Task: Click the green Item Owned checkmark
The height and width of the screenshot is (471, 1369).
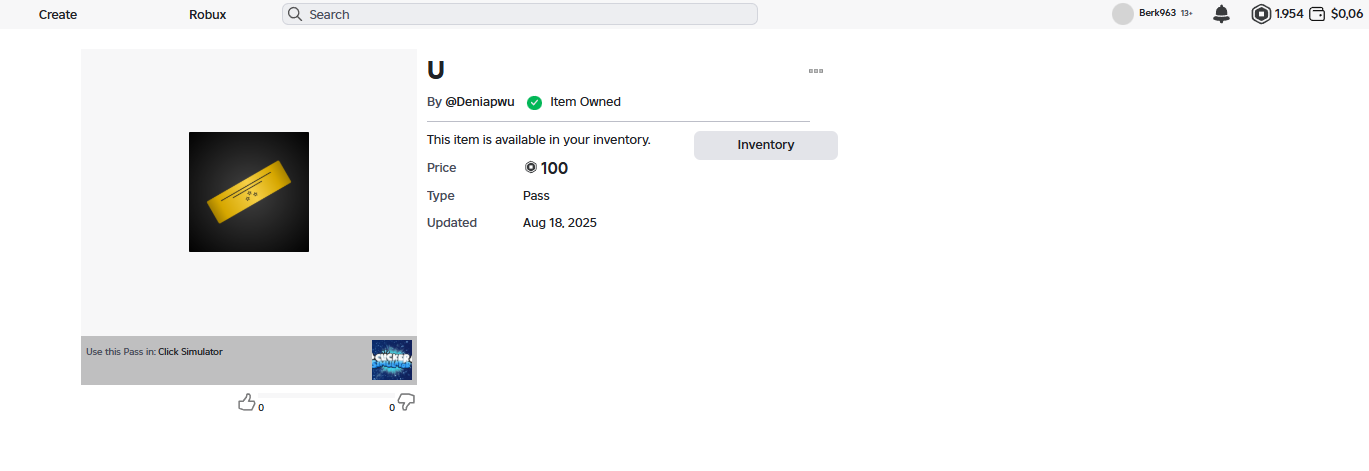Action: pos(534,102)
